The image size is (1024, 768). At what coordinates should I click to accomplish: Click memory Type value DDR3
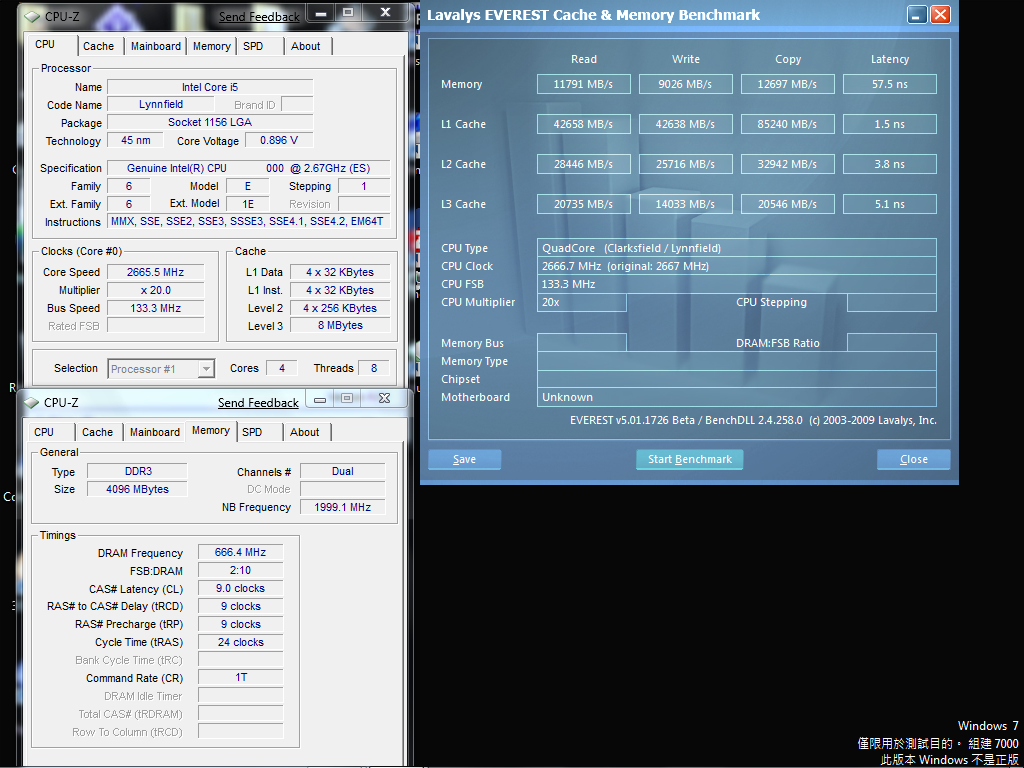[x=138, y=471]
